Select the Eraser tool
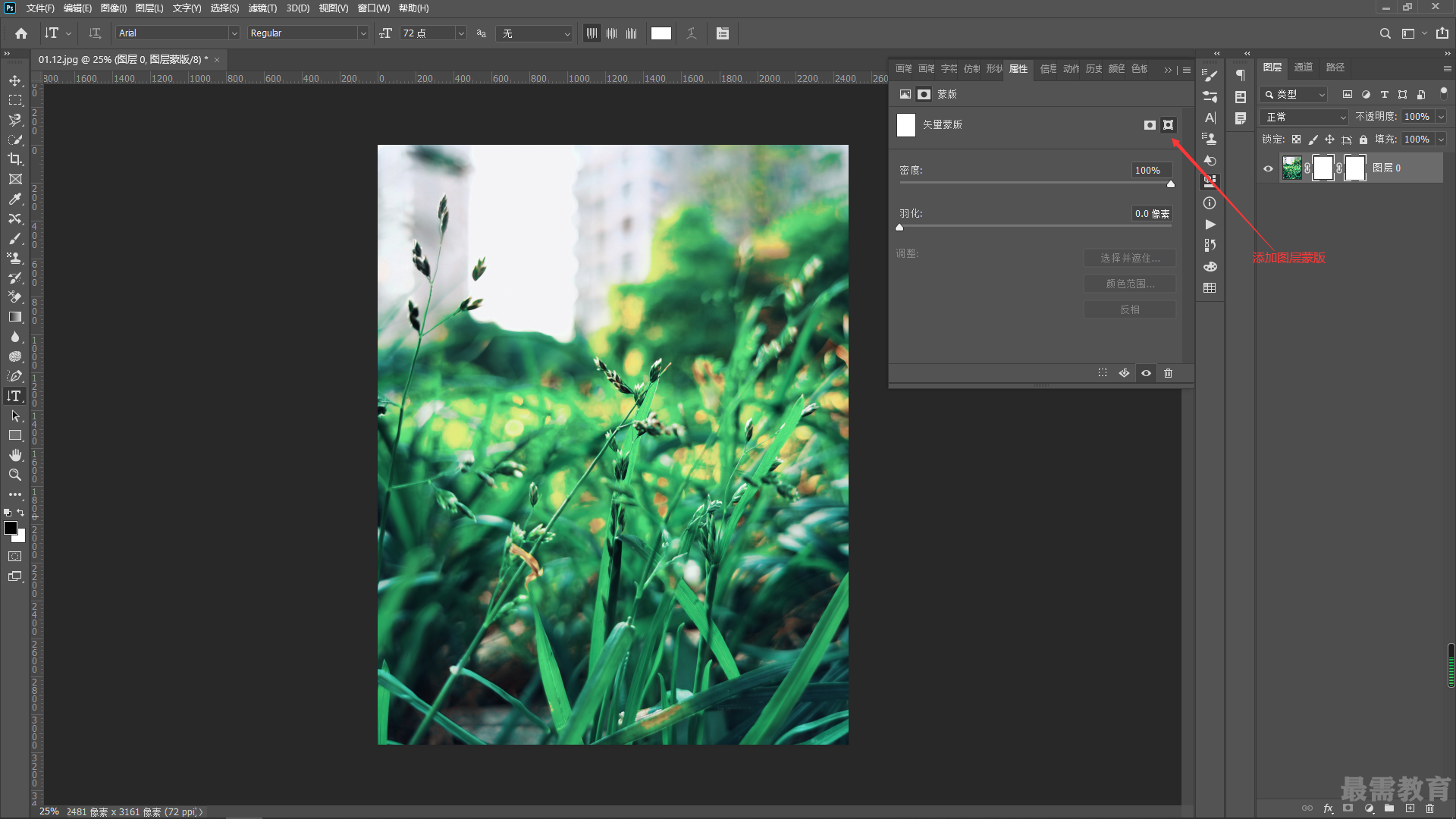Screen dimensions: 1456x819 [x=15, y=297]
